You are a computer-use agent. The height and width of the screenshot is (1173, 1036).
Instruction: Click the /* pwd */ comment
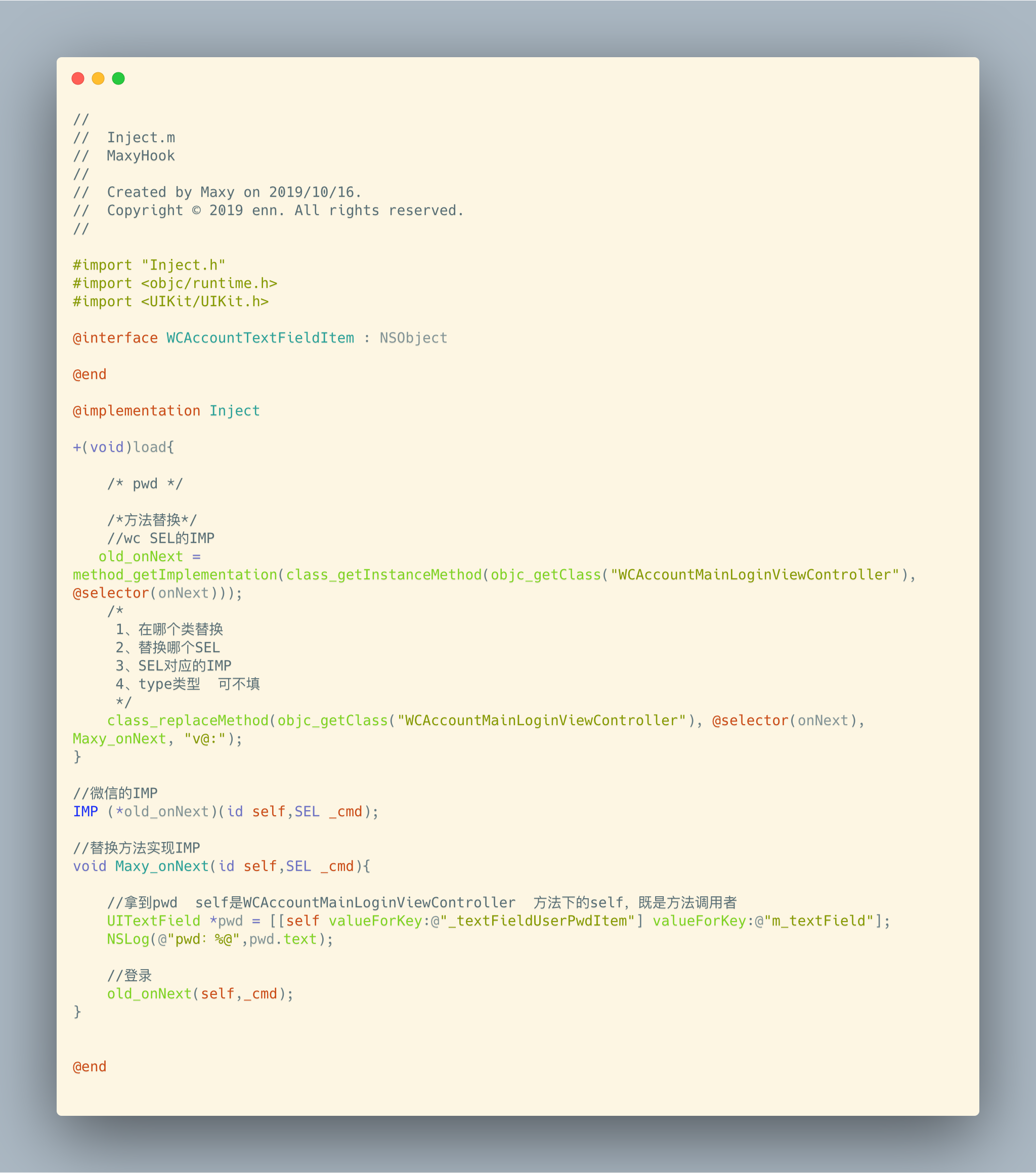145,484
